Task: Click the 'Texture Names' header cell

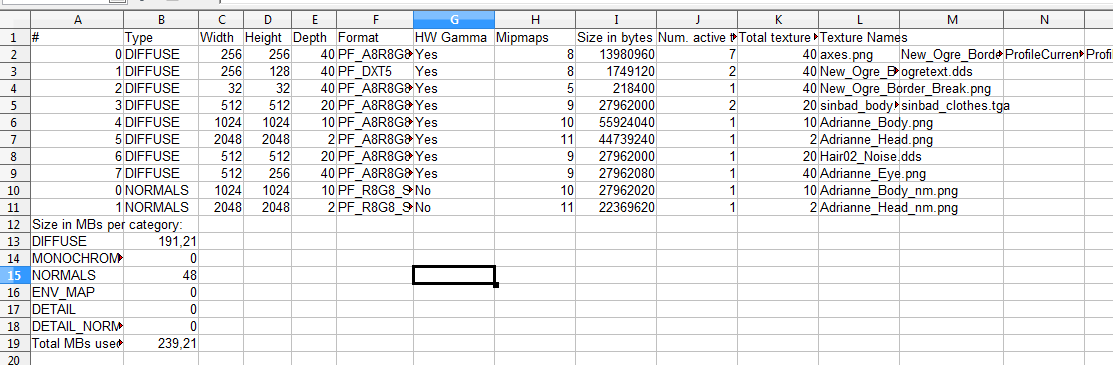Action: (x=859, y=37)
